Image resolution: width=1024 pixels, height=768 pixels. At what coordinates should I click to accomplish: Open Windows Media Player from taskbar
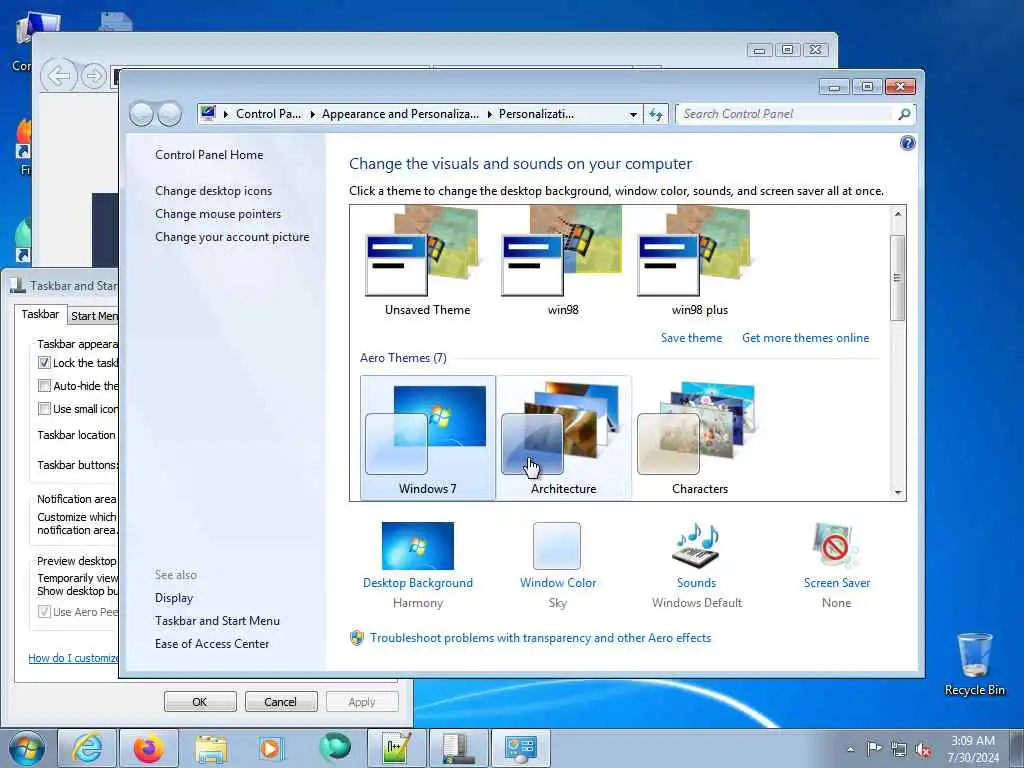coord(270,748)
